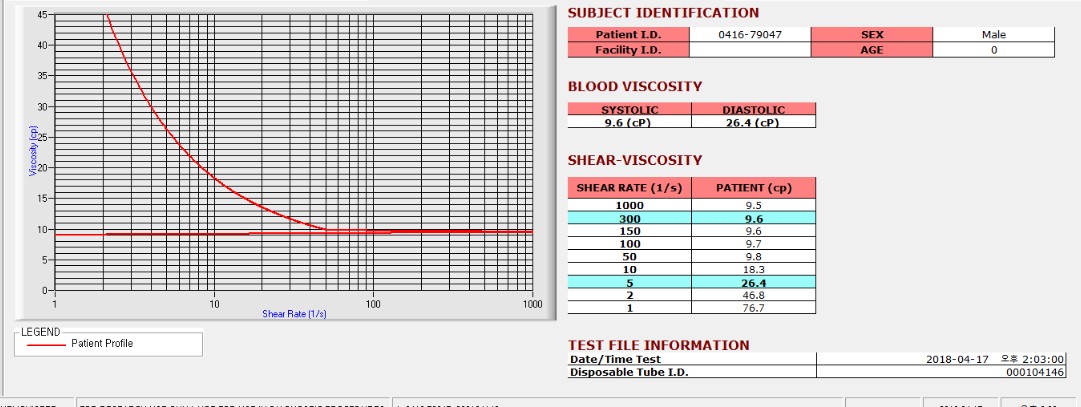Select the diastolic value 26.4 (cP)

tap(754, 122)
